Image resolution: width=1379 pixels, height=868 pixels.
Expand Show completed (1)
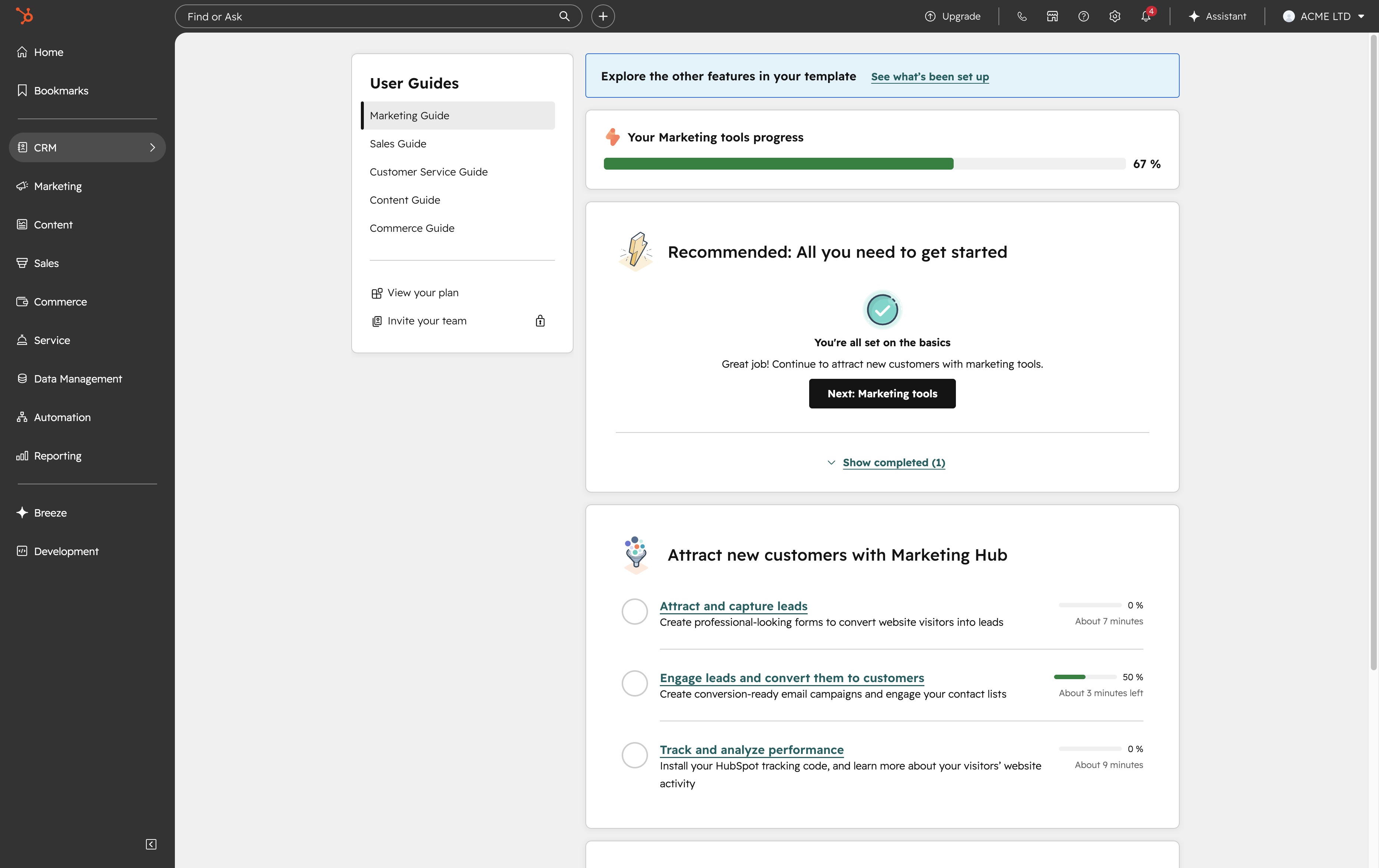coord(893,463)
